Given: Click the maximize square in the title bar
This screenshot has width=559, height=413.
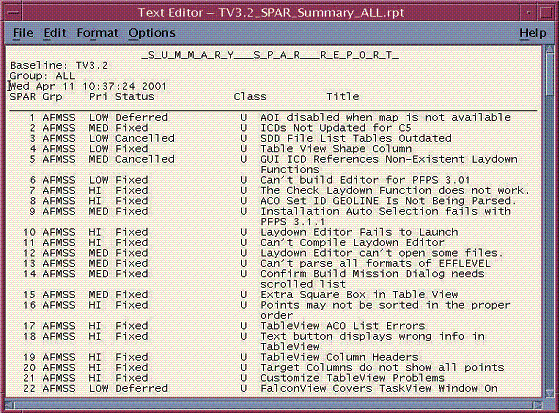Looking at the screenshot, I should point(546,13).
